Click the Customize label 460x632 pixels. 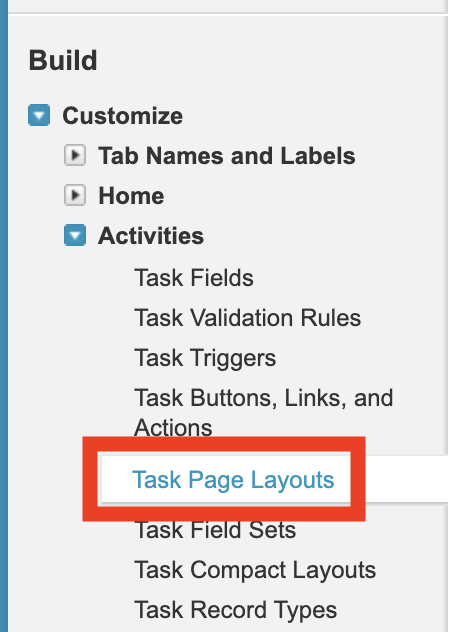(123, 116)
